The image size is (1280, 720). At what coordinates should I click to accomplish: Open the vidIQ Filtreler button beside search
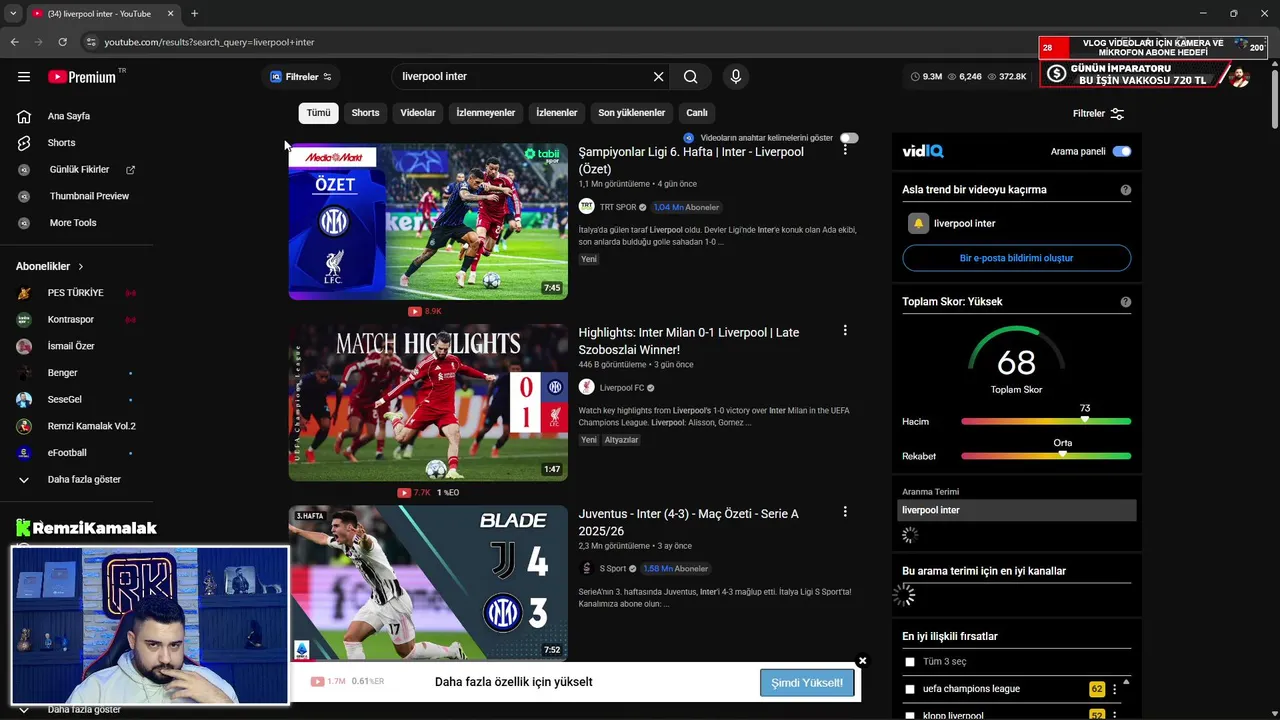coord(300,77)
